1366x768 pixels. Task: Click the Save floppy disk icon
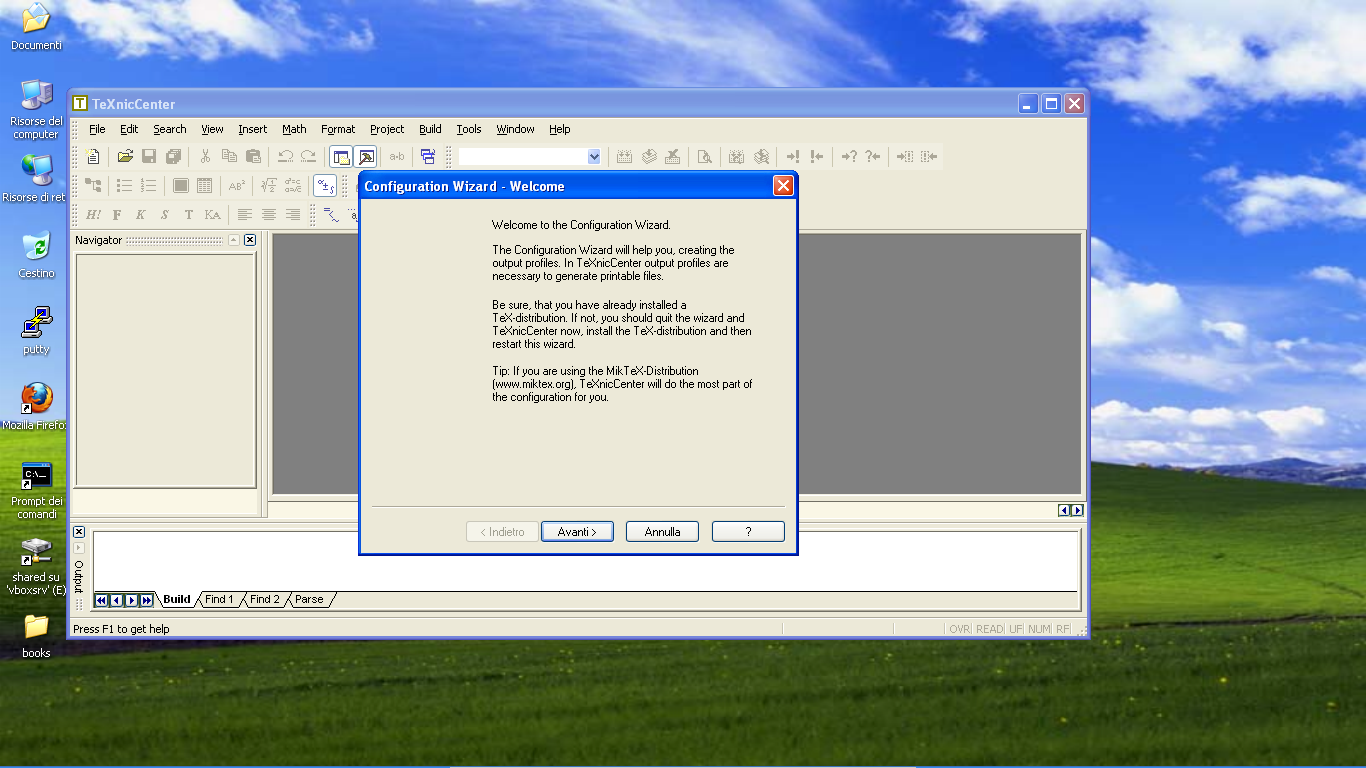(x=149, y=156)
